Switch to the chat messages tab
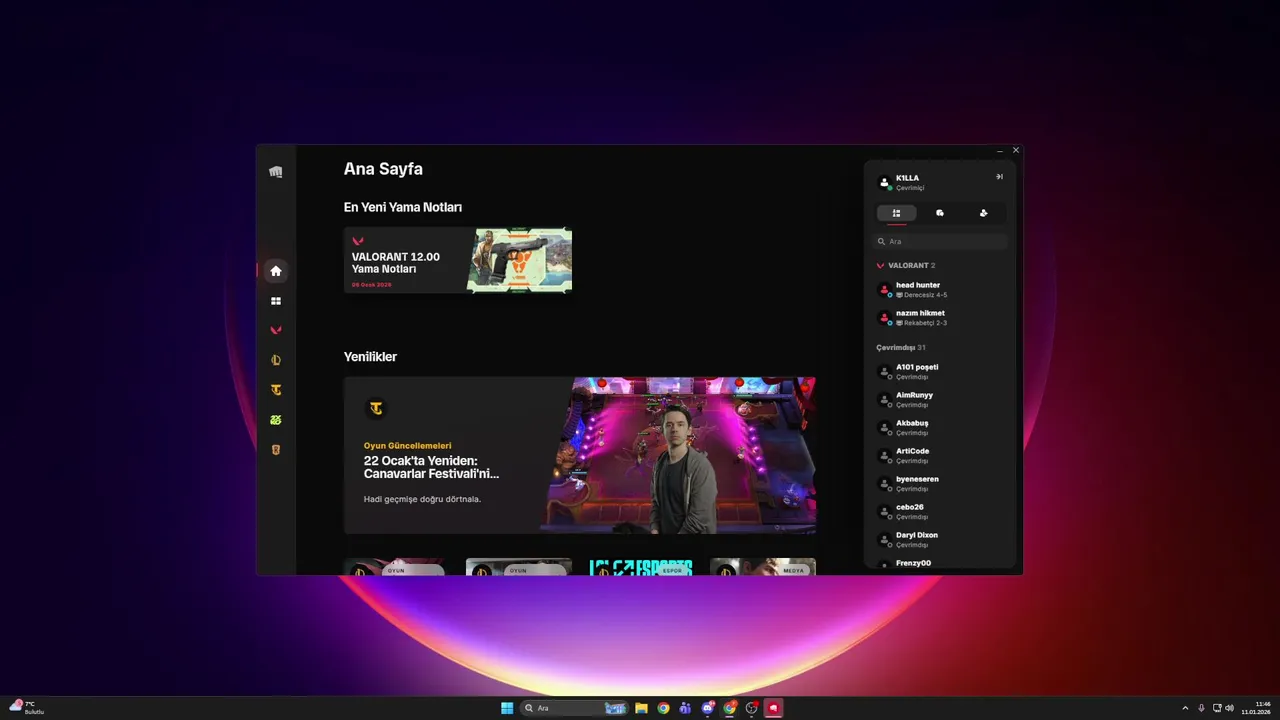This screenshot has height=720, width=1280. [x=940, y=213]
